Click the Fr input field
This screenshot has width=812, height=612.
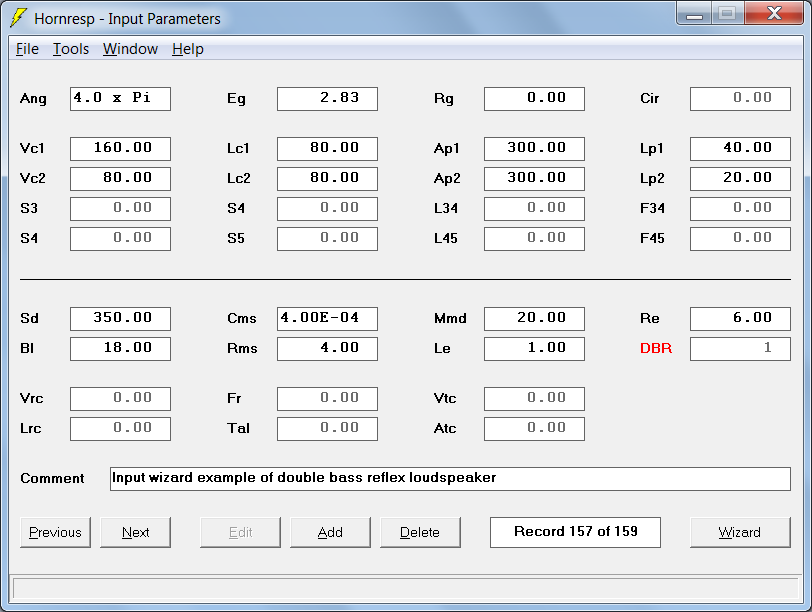click(x=327, y=399)
